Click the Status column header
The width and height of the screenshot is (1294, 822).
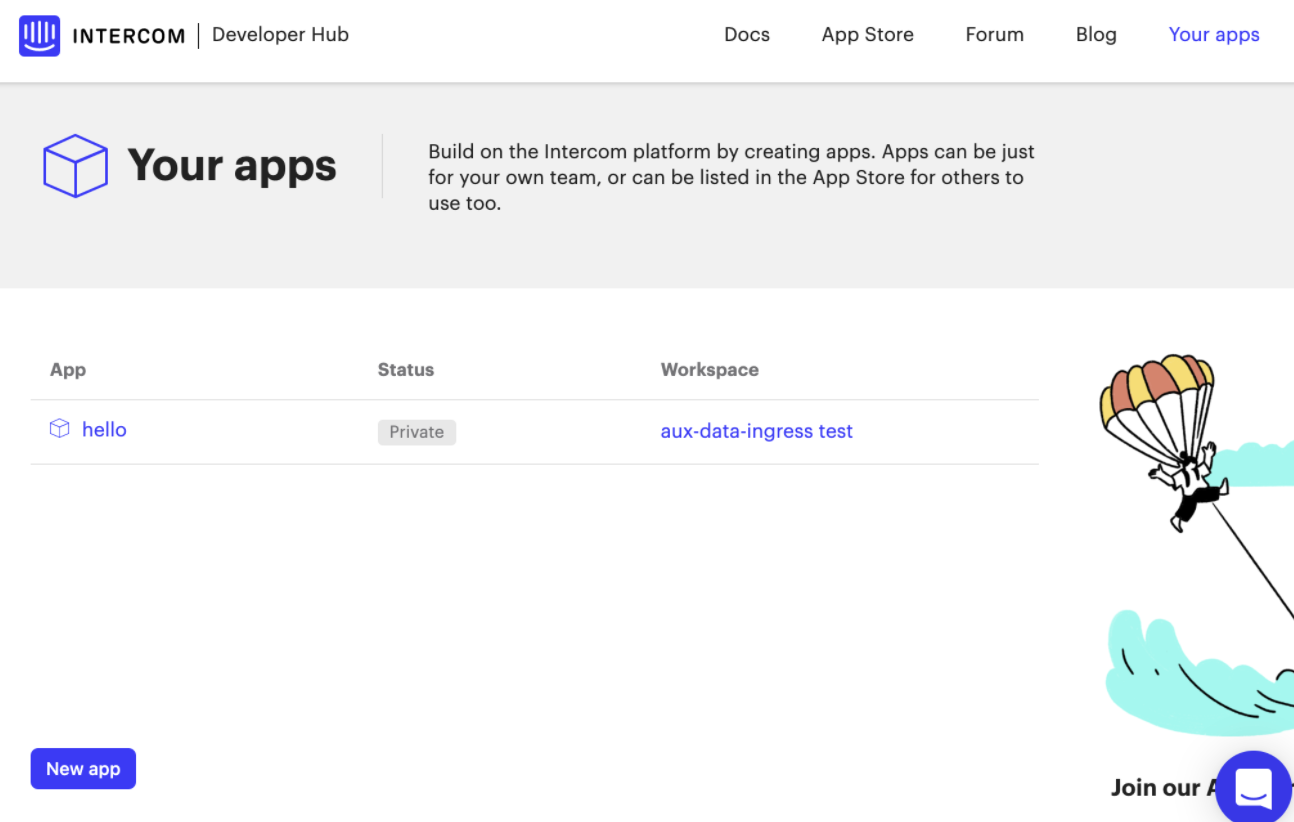pyautogui.click(x=406, y=369)
